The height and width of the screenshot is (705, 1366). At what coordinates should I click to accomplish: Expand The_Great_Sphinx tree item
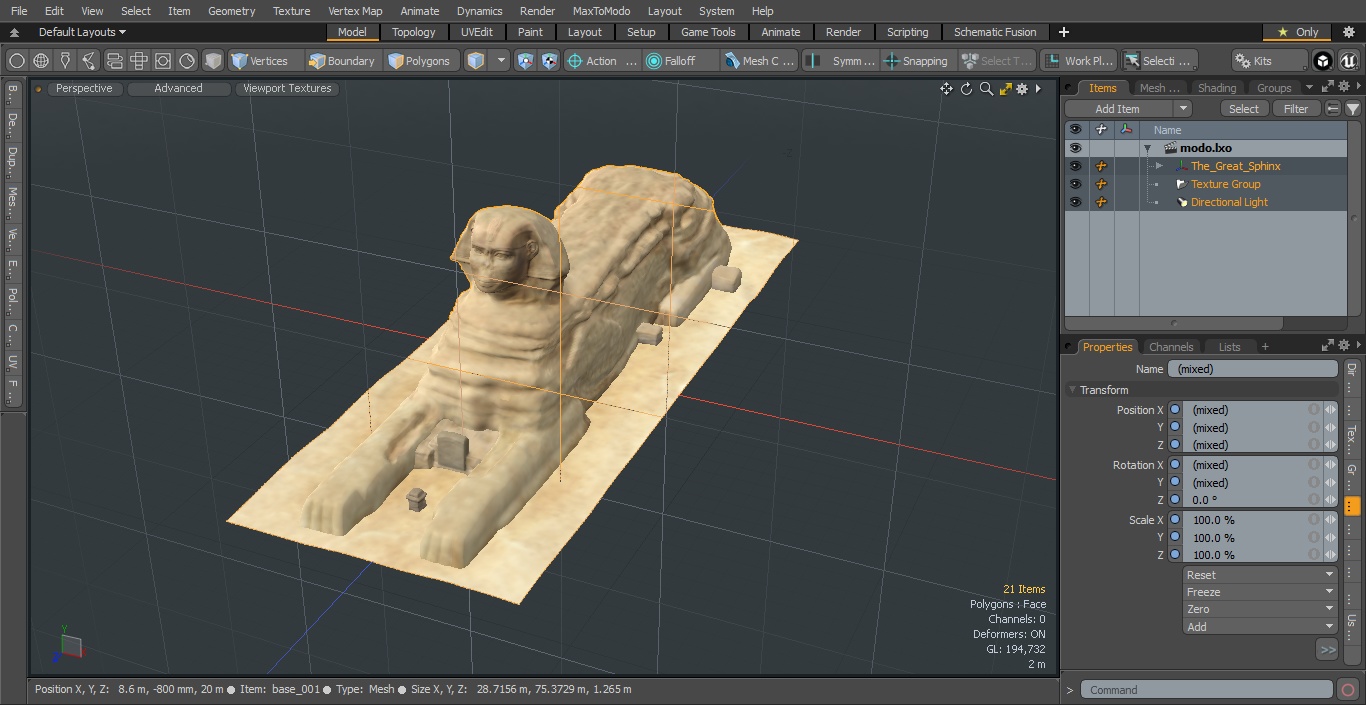point(1158,166)
